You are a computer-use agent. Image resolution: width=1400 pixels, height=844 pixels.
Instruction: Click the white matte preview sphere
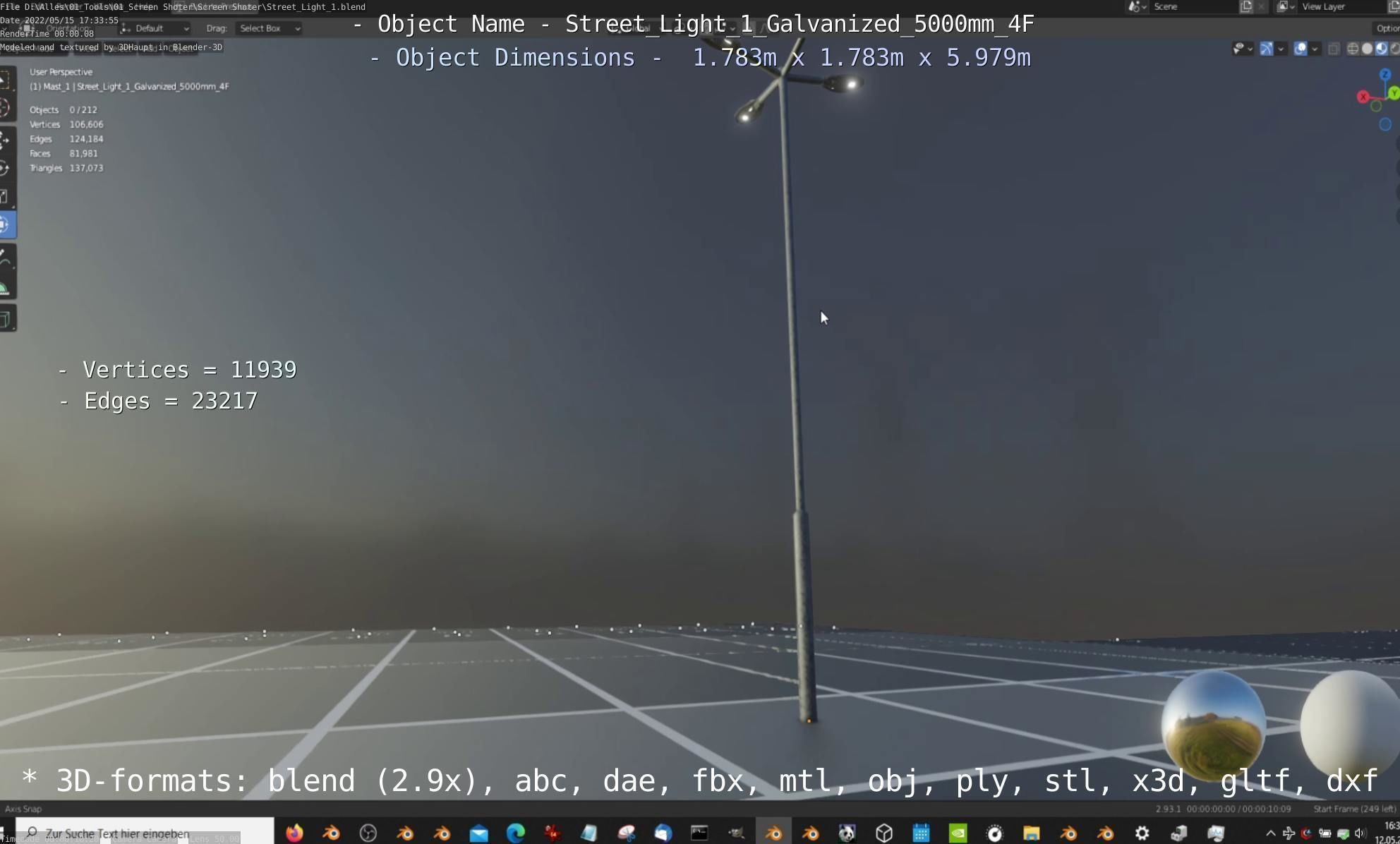click(x=1350, y=725)
